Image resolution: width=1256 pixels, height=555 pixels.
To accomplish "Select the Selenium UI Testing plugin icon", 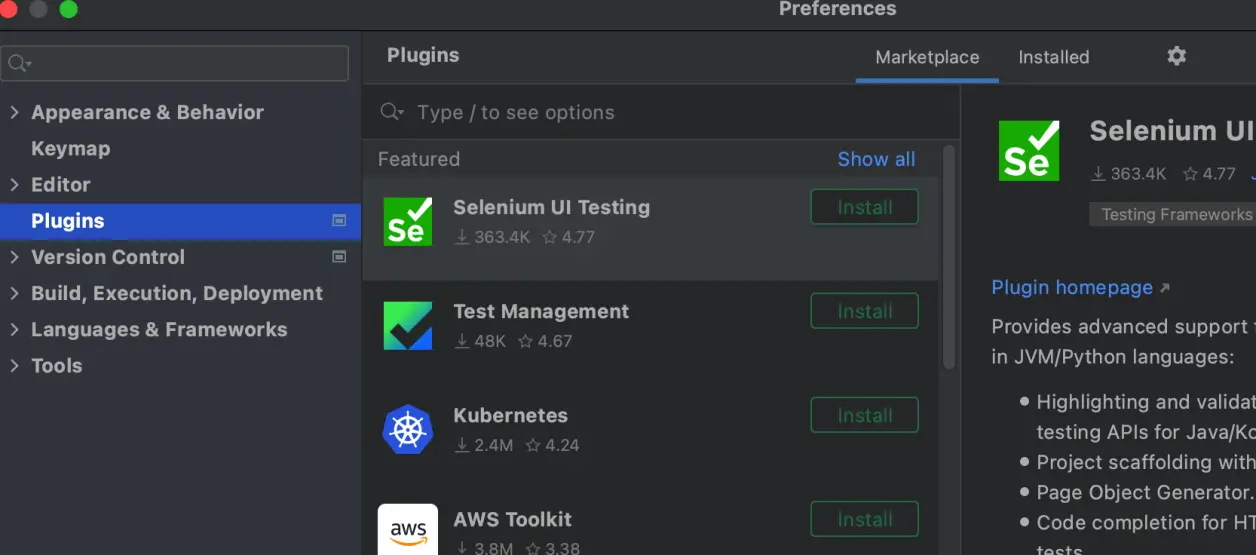I will tap(408, 221).
